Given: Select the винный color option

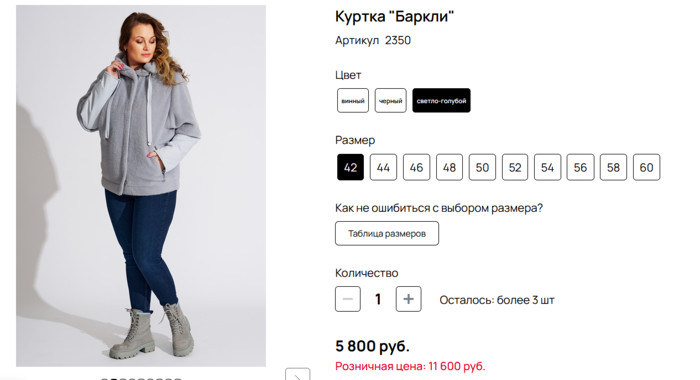Looking at the screenshot, I should 353,100.
